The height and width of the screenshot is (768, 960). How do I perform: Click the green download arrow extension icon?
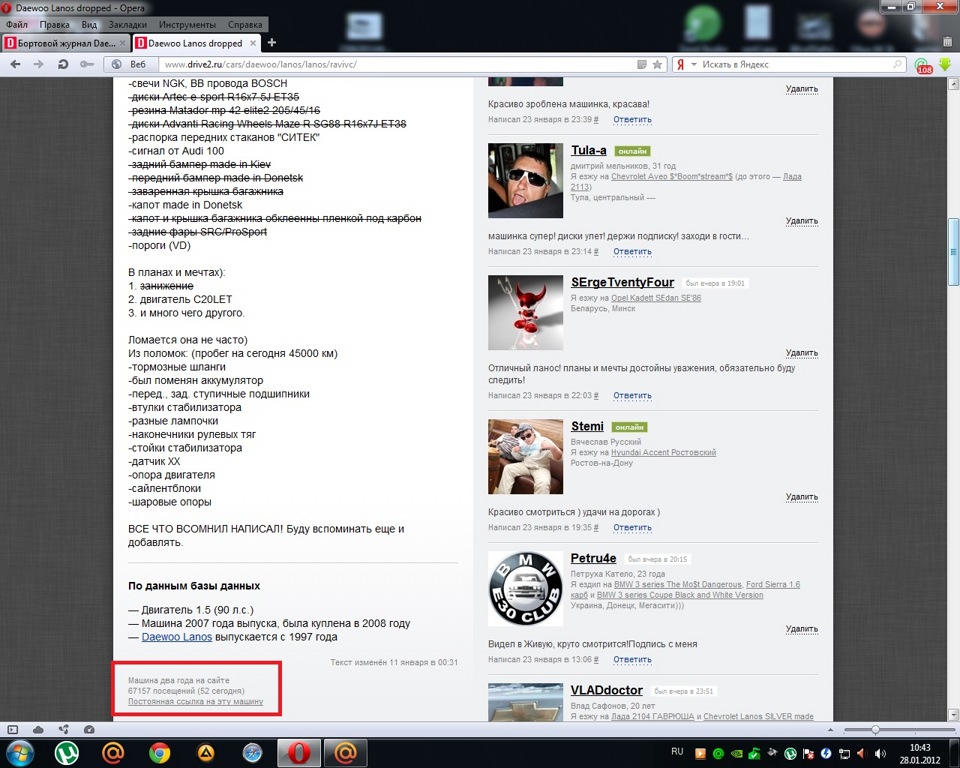click(945, 64)
